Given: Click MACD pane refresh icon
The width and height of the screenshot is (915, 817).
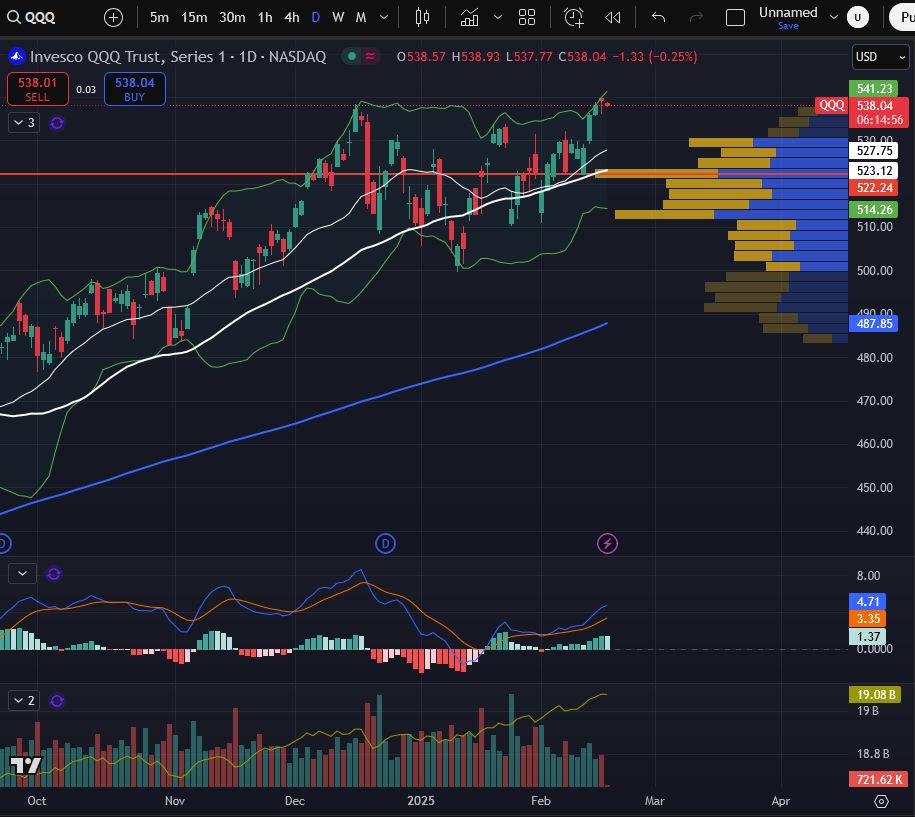Looking at the screenshot, I should 54,574.
